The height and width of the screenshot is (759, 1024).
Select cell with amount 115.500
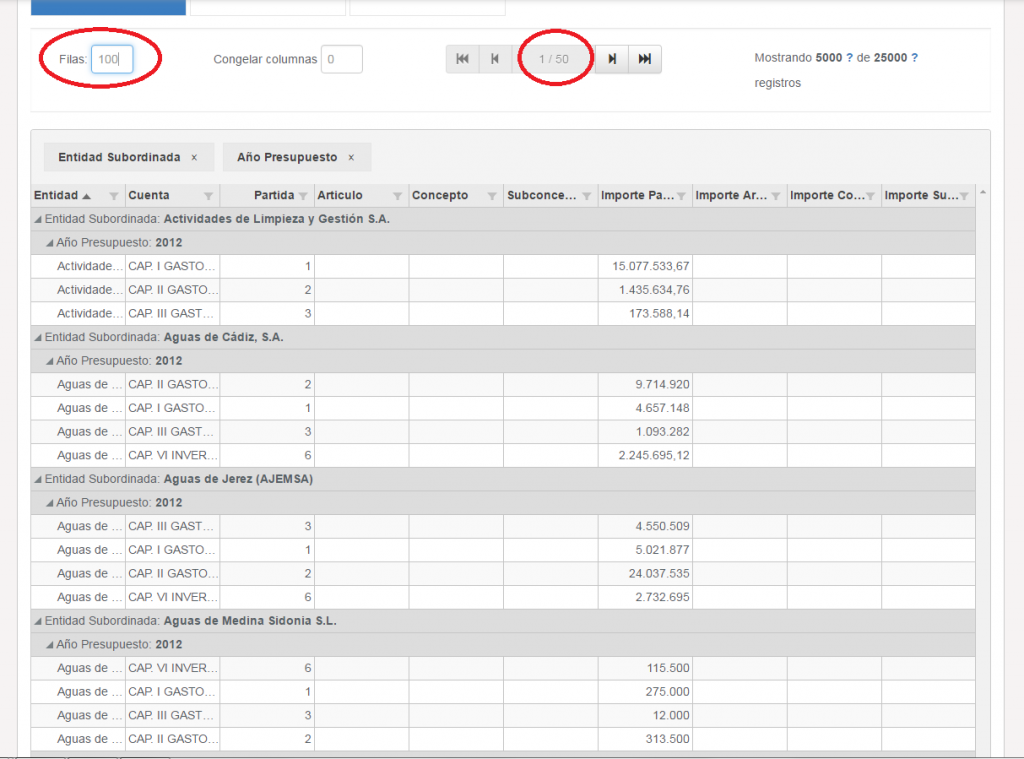pos(645,668)
